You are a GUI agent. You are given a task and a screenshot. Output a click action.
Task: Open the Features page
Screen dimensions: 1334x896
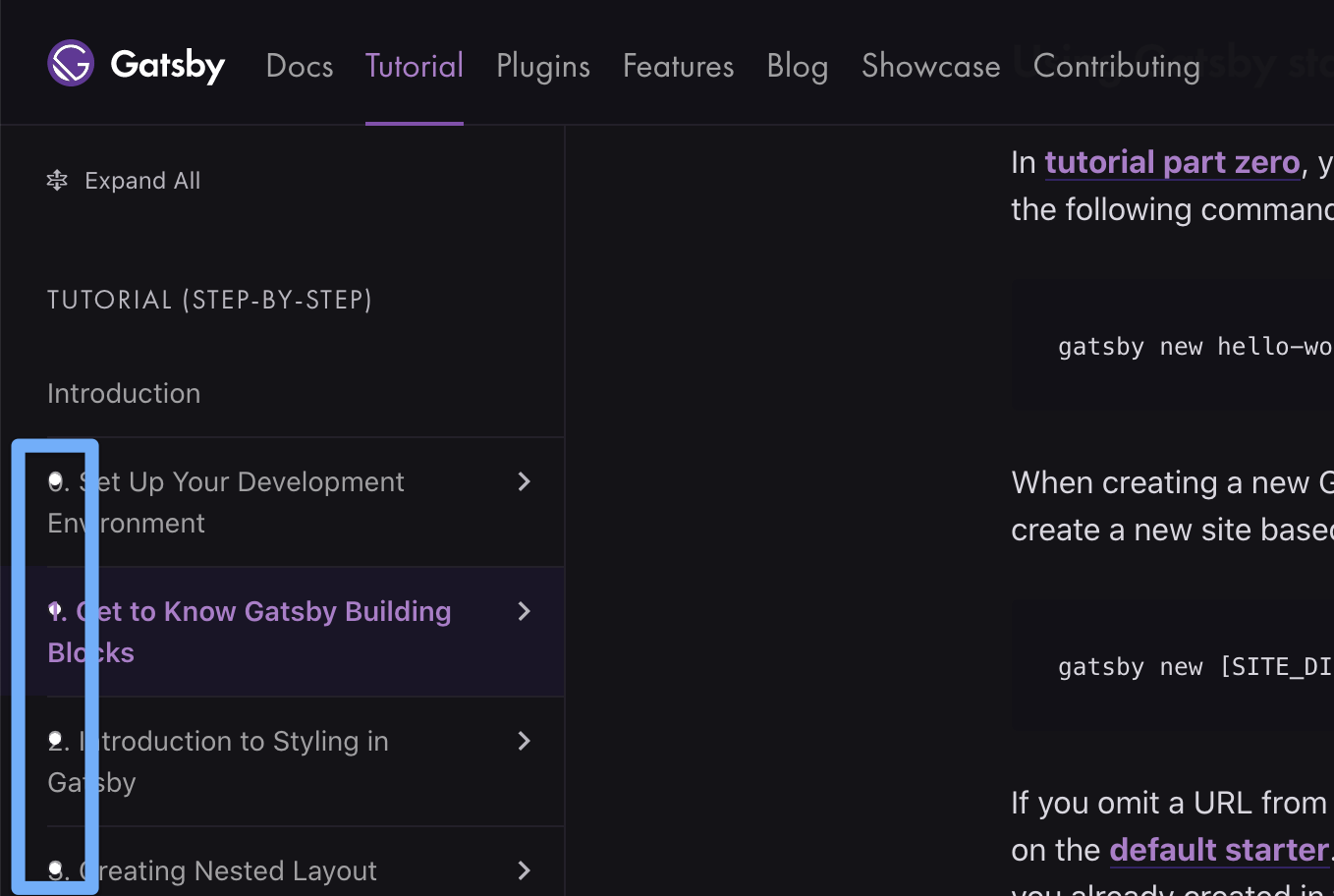(x=678, y=66)
